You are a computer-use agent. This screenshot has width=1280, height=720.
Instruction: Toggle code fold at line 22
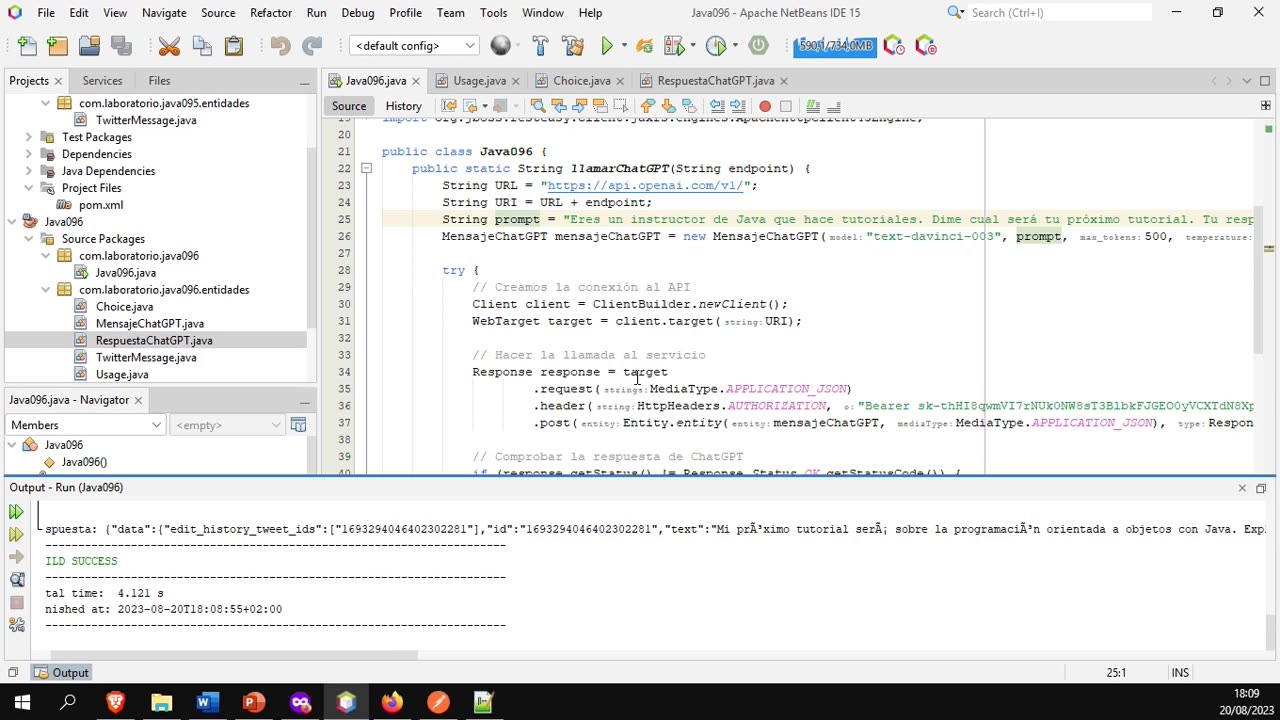(367, 169)
